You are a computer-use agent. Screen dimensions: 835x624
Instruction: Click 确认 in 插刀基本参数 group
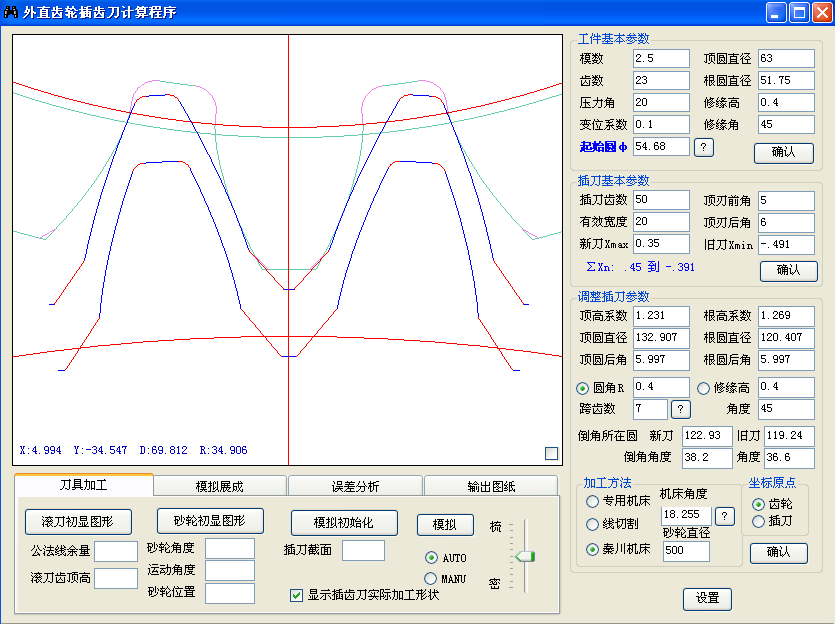[788, 270]
